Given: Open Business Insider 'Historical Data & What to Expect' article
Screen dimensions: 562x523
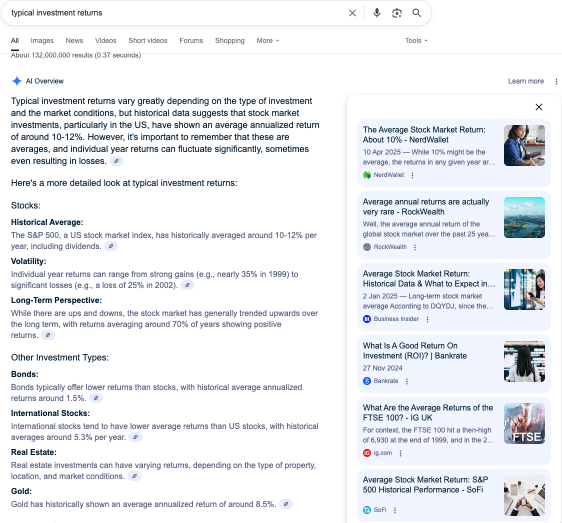Looking at the screenshot, I should click(x=429, y=279).
